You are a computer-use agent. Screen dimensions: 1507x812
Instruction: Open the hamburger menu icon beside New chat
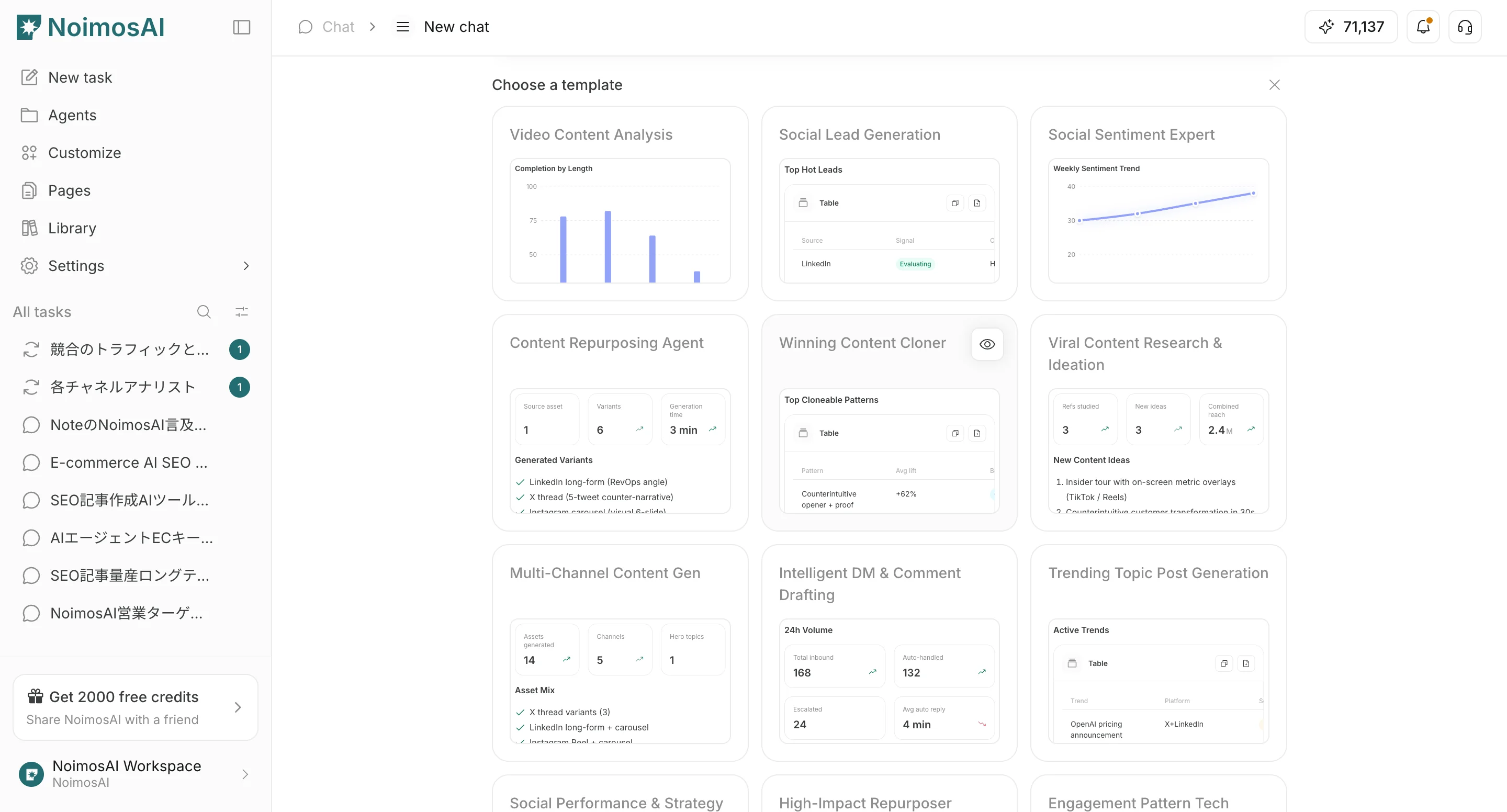402,27
